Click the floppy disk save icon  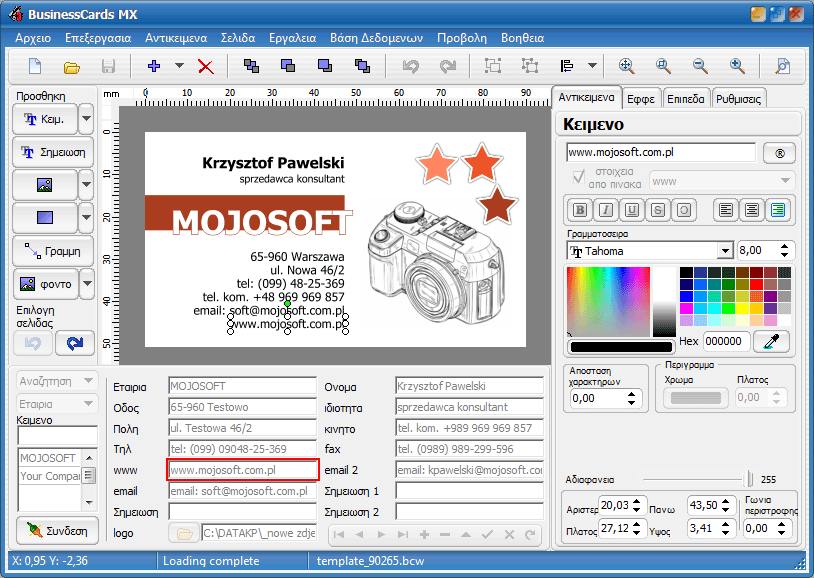(x=108, y=66)
